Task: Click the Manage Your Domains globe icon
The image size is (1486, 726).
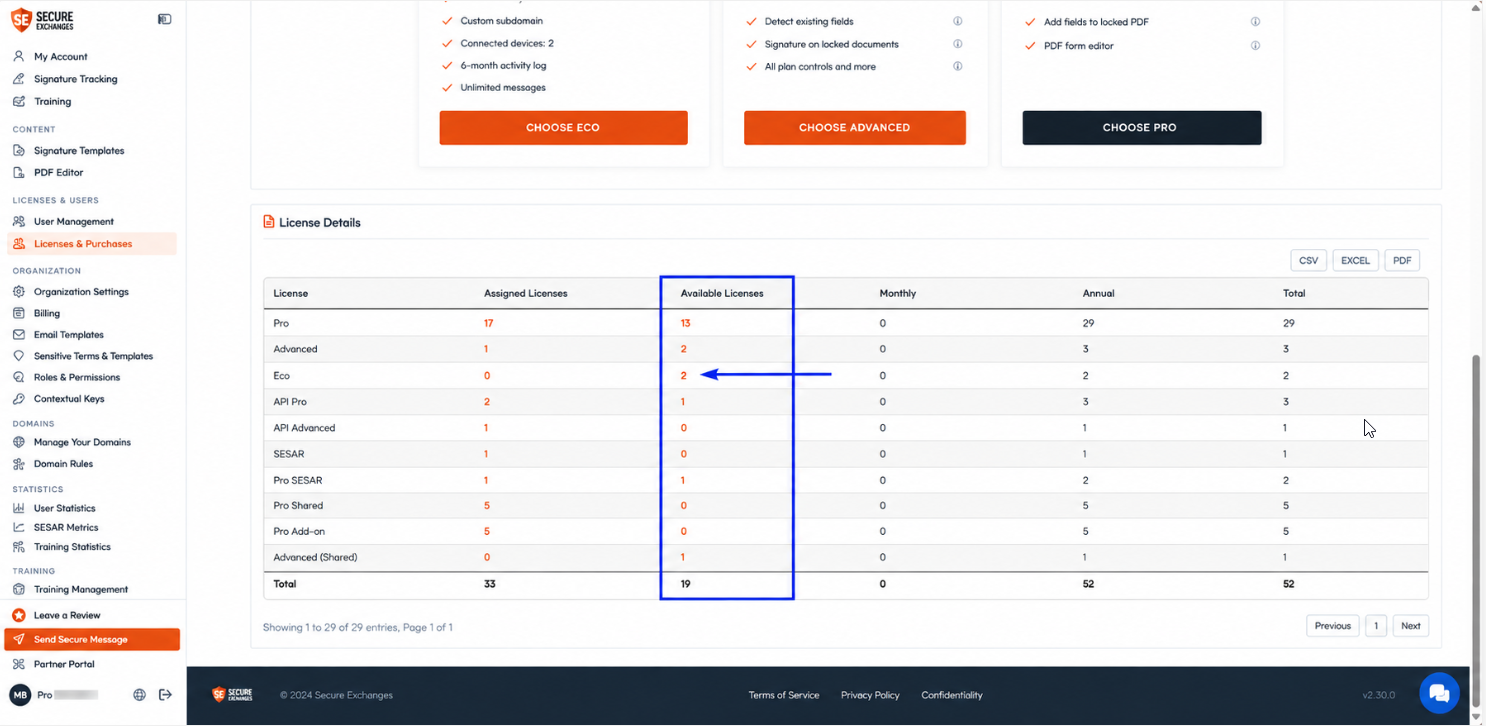Action: pyautogui.click(x=19, y=442)
